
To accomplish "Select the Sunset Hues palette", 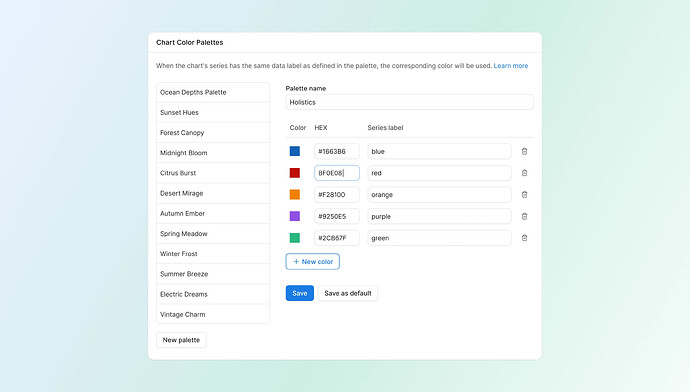I will pyautogui.click(x=213, y=113).
